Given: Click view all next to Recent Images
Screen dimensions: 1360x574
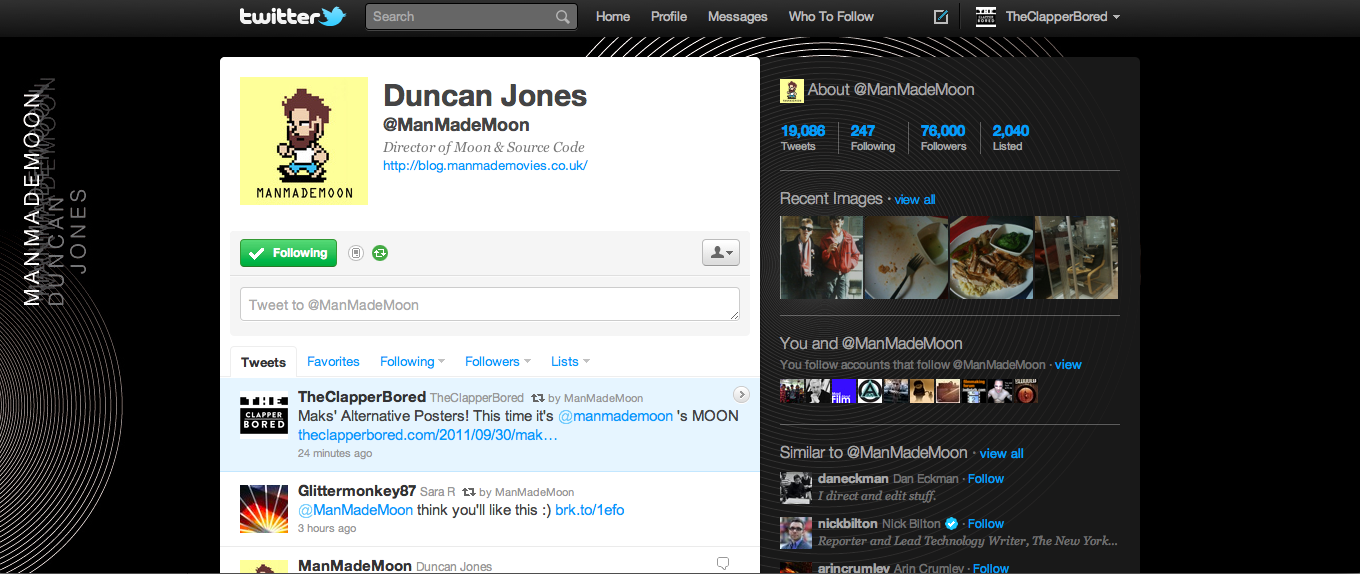Looking at the screenshot, I should point(915,199).
